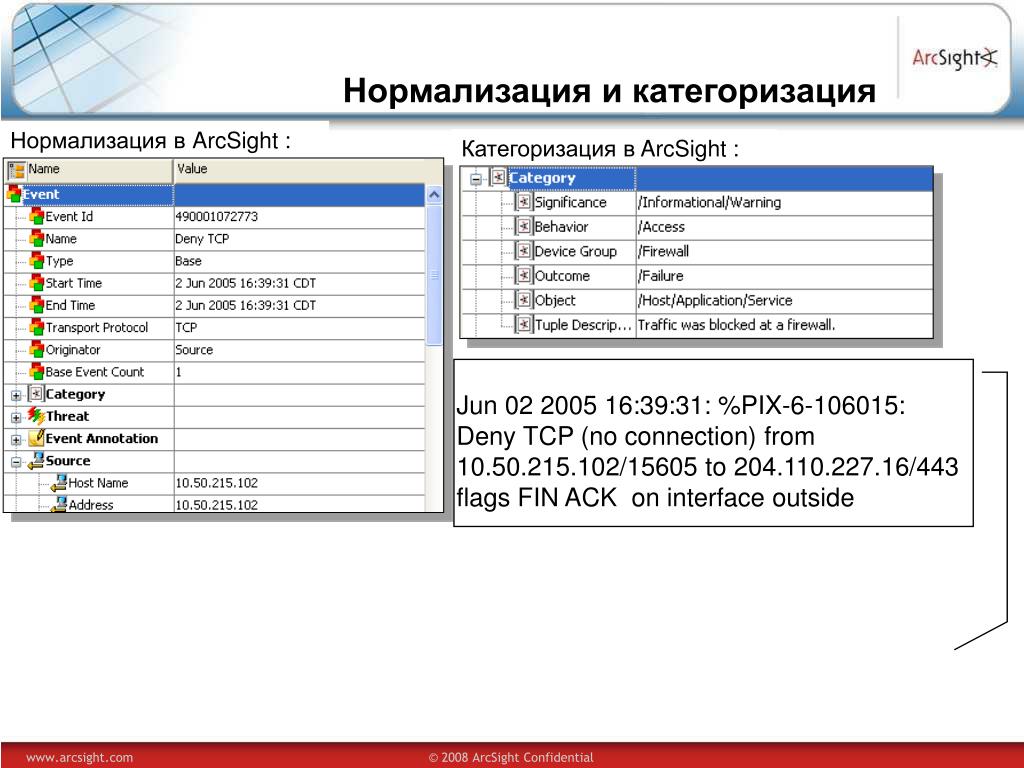Viewport: 1024px width, 768px height.
Task: Select the End Time value cell
Action: pyautogui.click(x=299, y=306)
